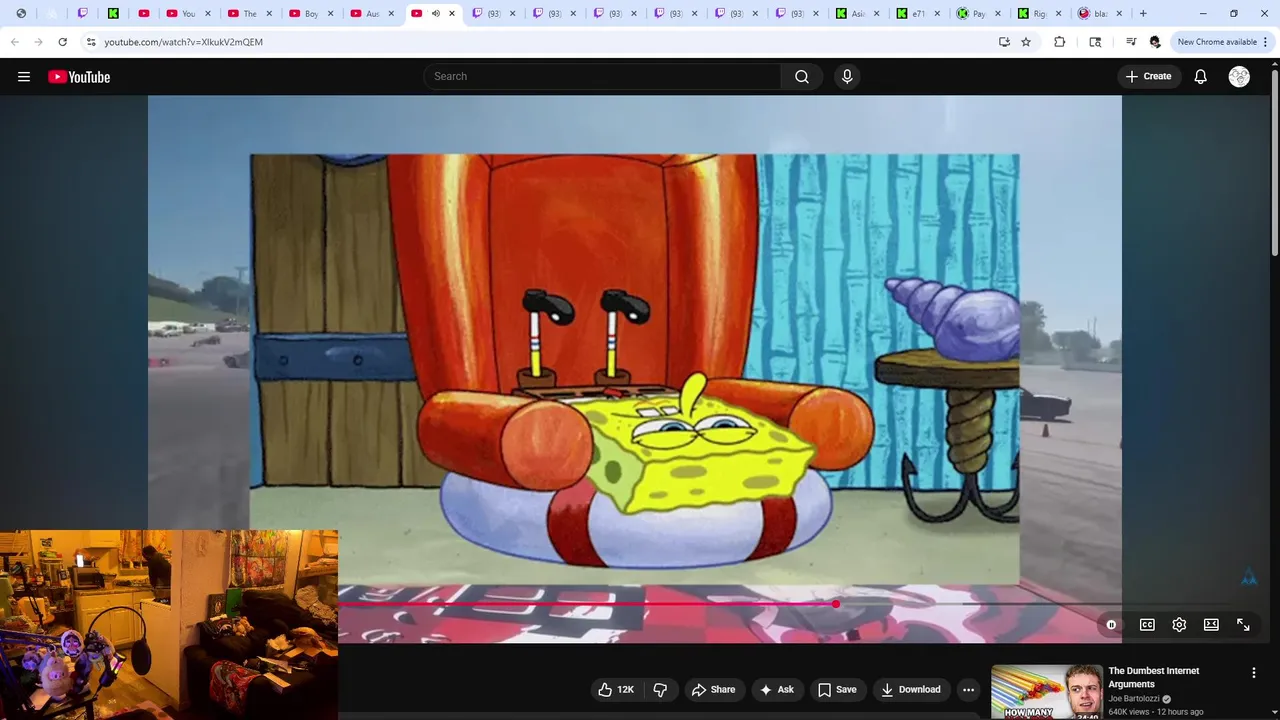Save the video to a playlist
Image resolution: width=1280 pixels, height=720 pixels.
[837, 690]
